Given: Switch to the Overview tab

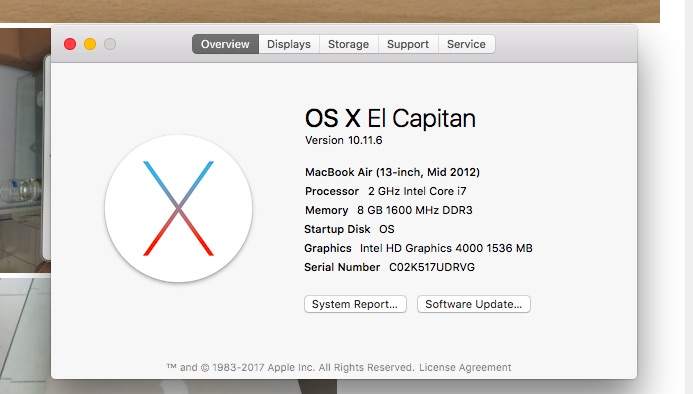Looking at the screenshot, I should (225, 44).
